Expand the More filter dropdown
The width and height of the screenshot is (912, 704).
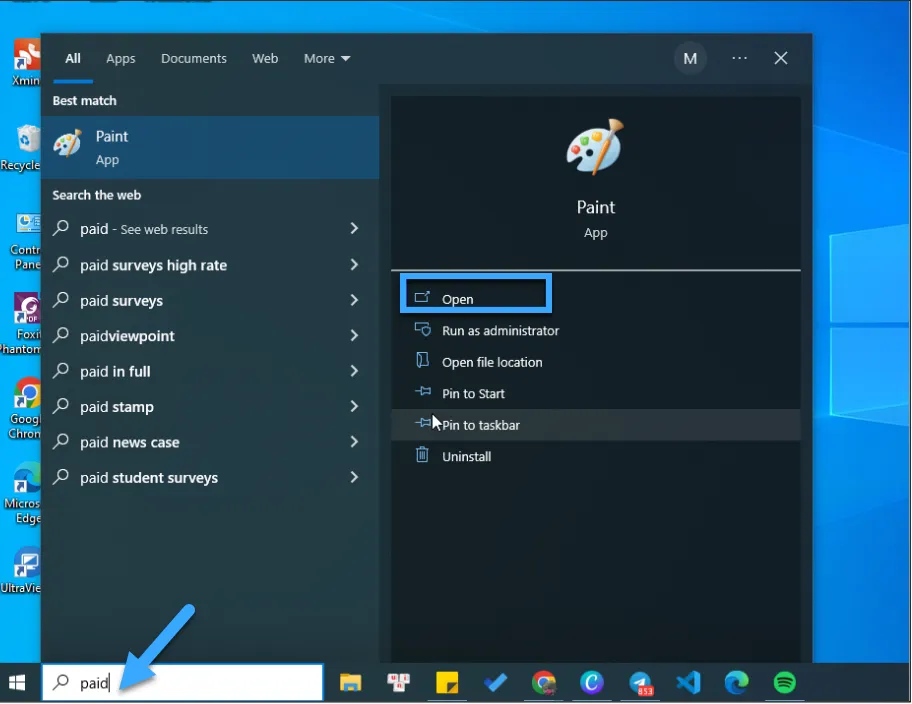326,58
